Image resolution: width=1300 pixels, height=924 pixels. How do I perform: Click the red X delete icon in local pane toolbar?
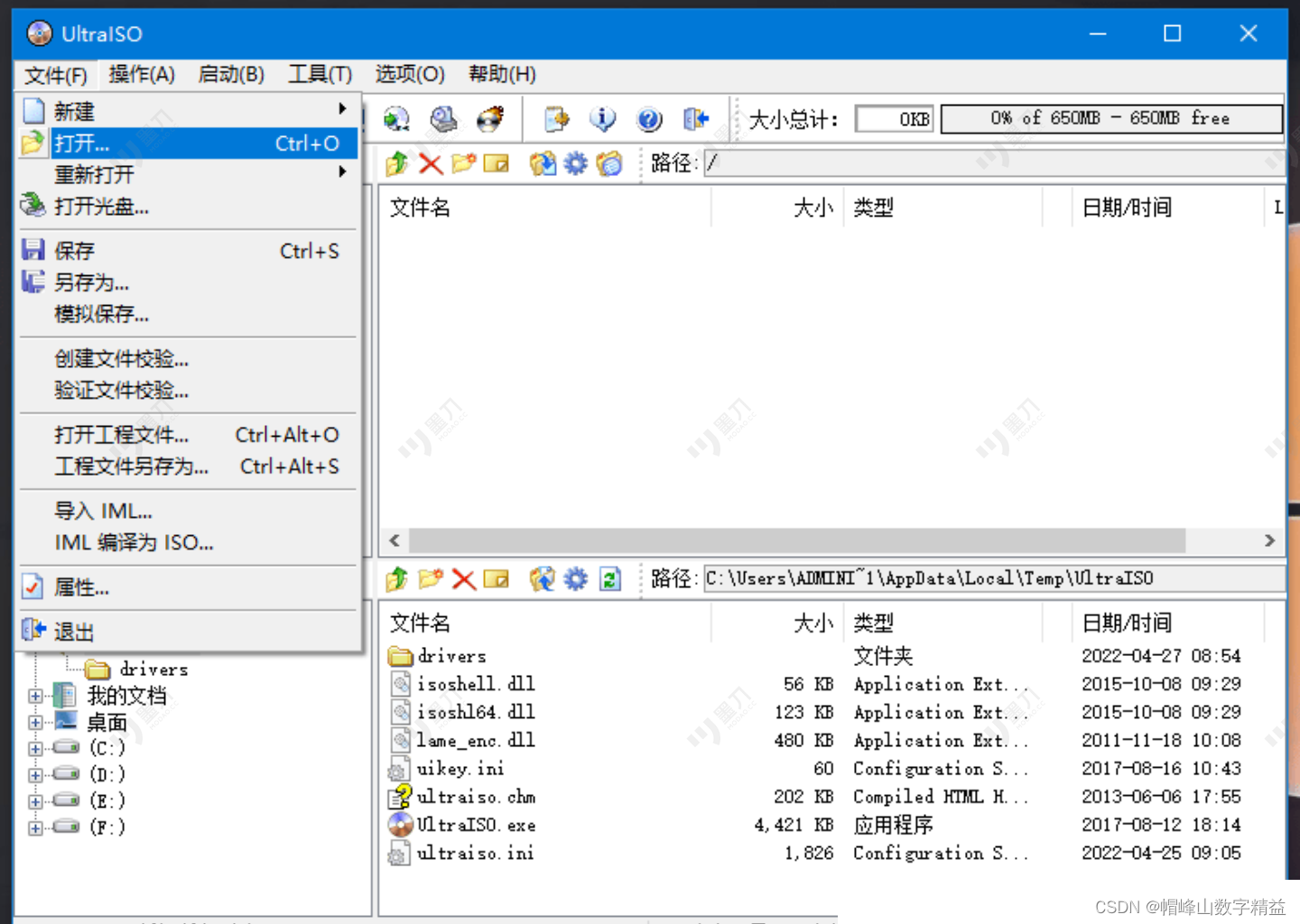(464, 578)
